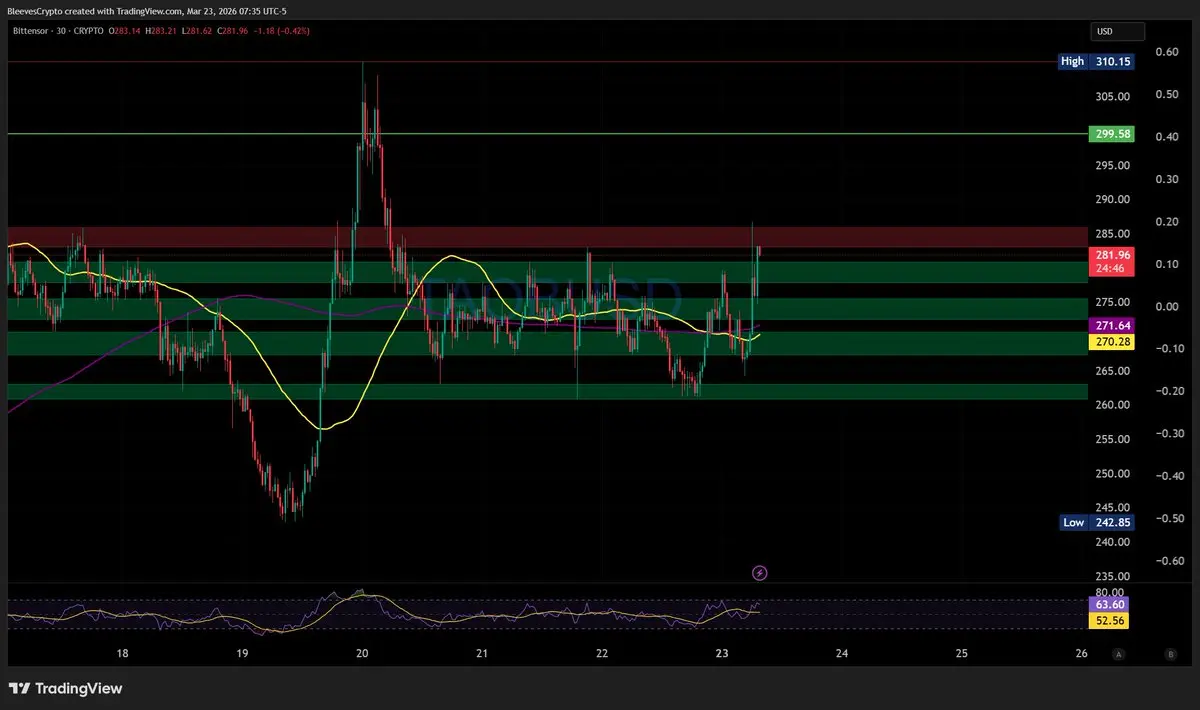Click date 18 on the time axis

coord(122,654)
